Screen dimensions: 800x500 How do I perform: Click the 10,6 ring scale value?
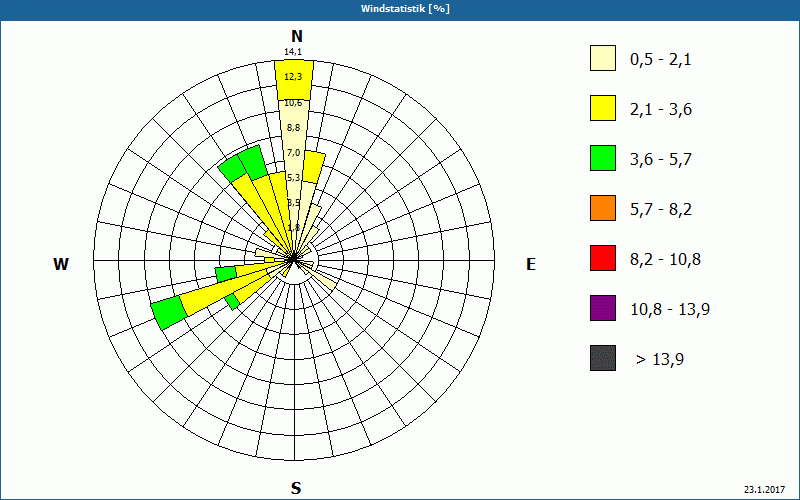(x=293, y=103)
